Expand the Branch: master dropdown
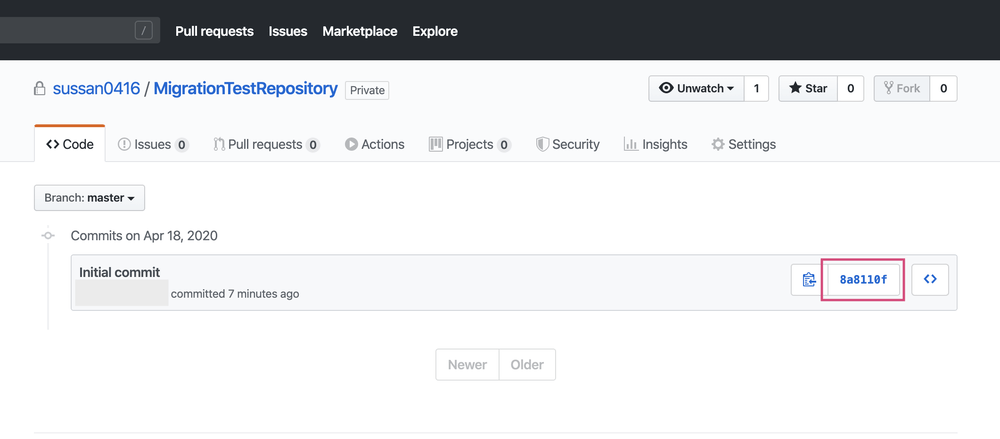1000x439 pixels. 89,198
